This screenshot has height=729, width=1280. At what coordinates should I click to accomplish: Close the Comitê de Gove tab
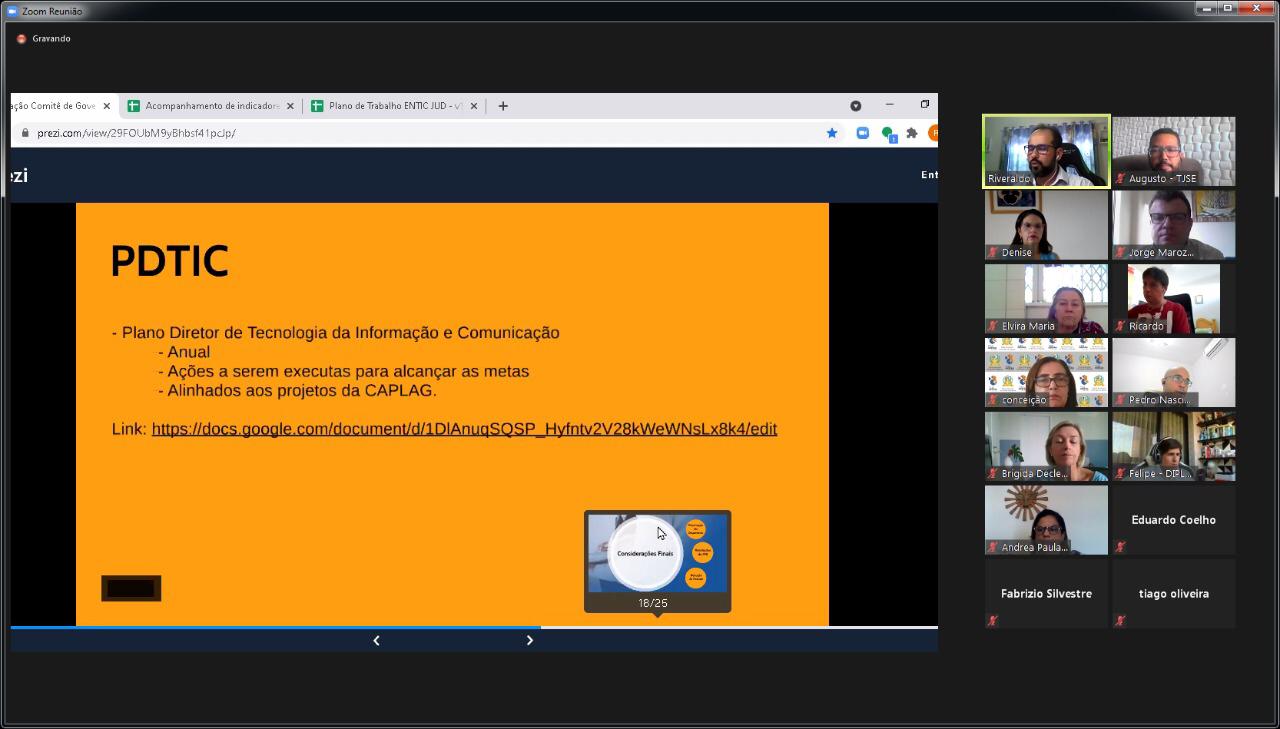click(x=107, y=106)
